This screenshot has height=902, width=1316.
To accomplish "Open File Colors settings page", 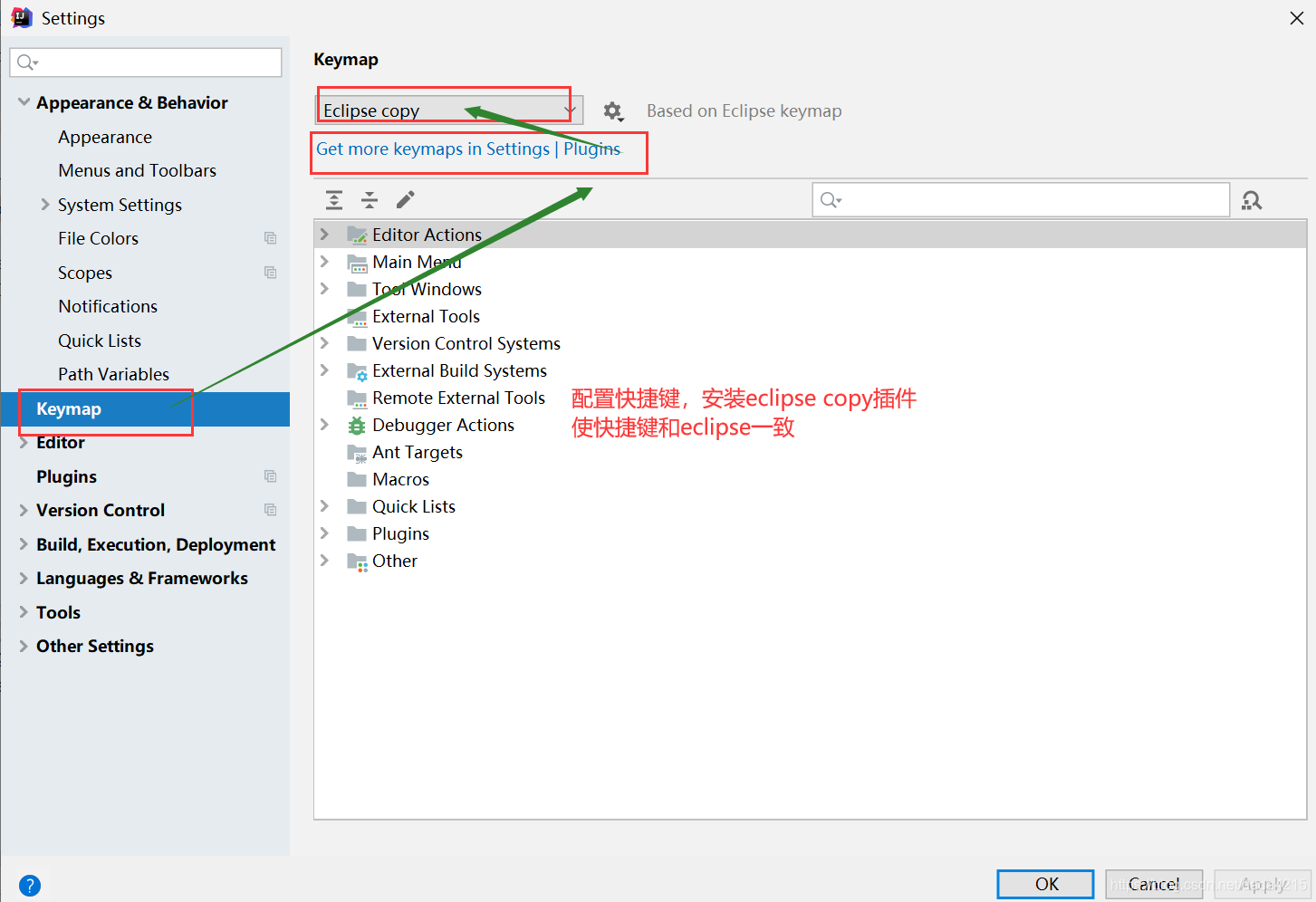I will tap(99, 238).
